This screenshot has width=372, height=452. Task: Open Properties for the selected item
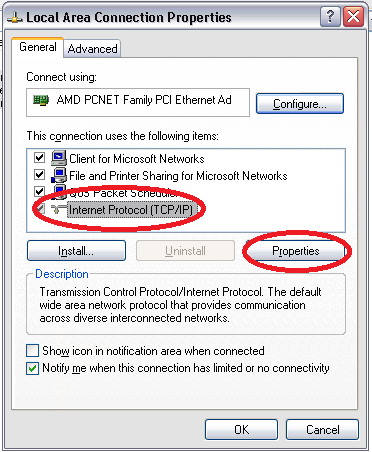[x=296, y=251]
